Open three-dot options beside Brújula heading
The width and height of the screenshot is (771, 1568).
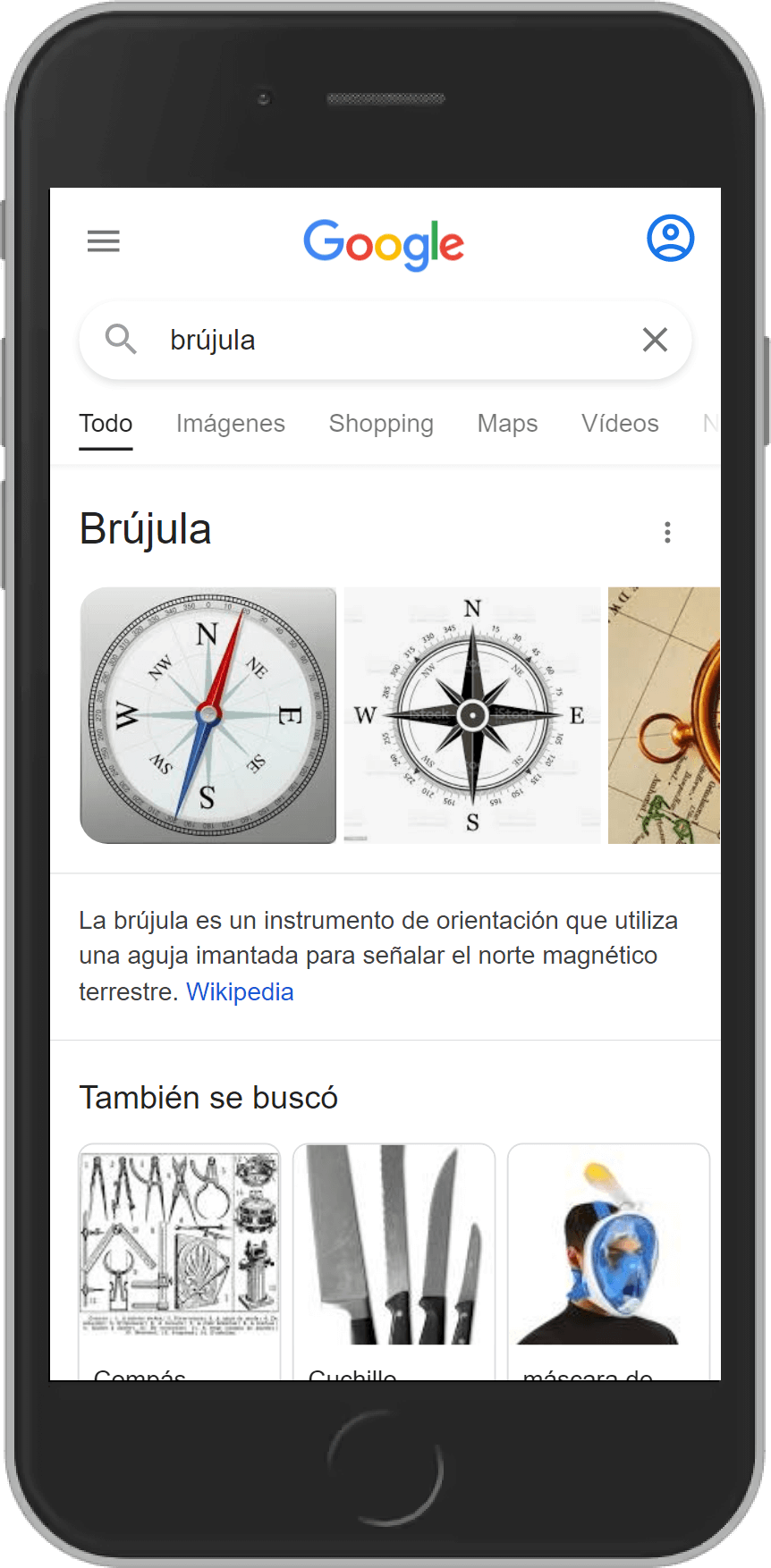point(667,533)
